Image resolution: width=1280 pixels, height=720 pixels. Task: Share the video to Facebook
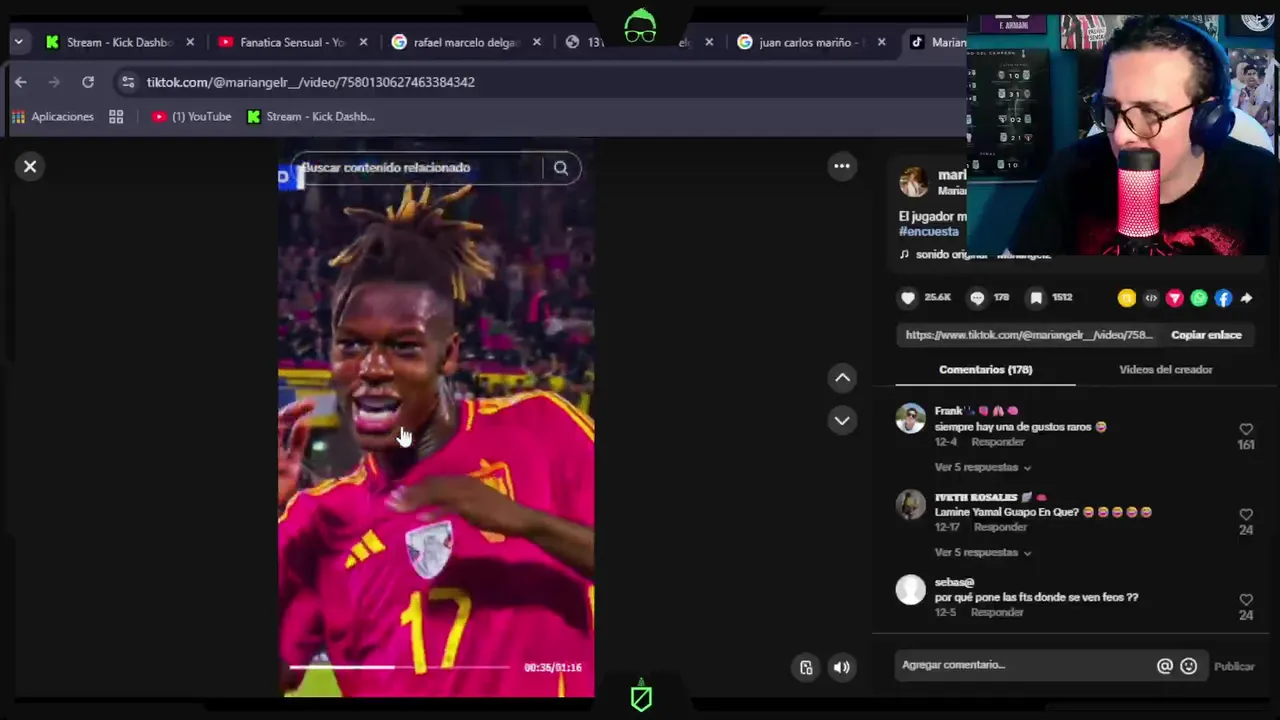coord(1223,298)
